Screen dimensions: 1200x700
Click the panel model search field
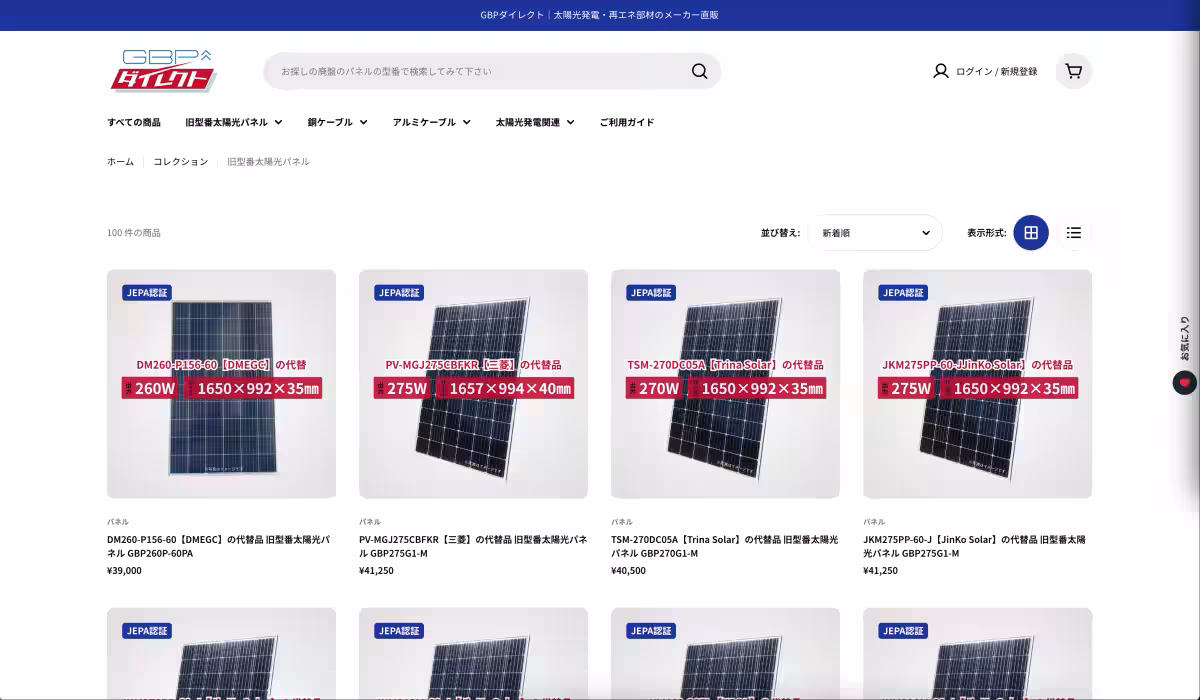point(480,71)
